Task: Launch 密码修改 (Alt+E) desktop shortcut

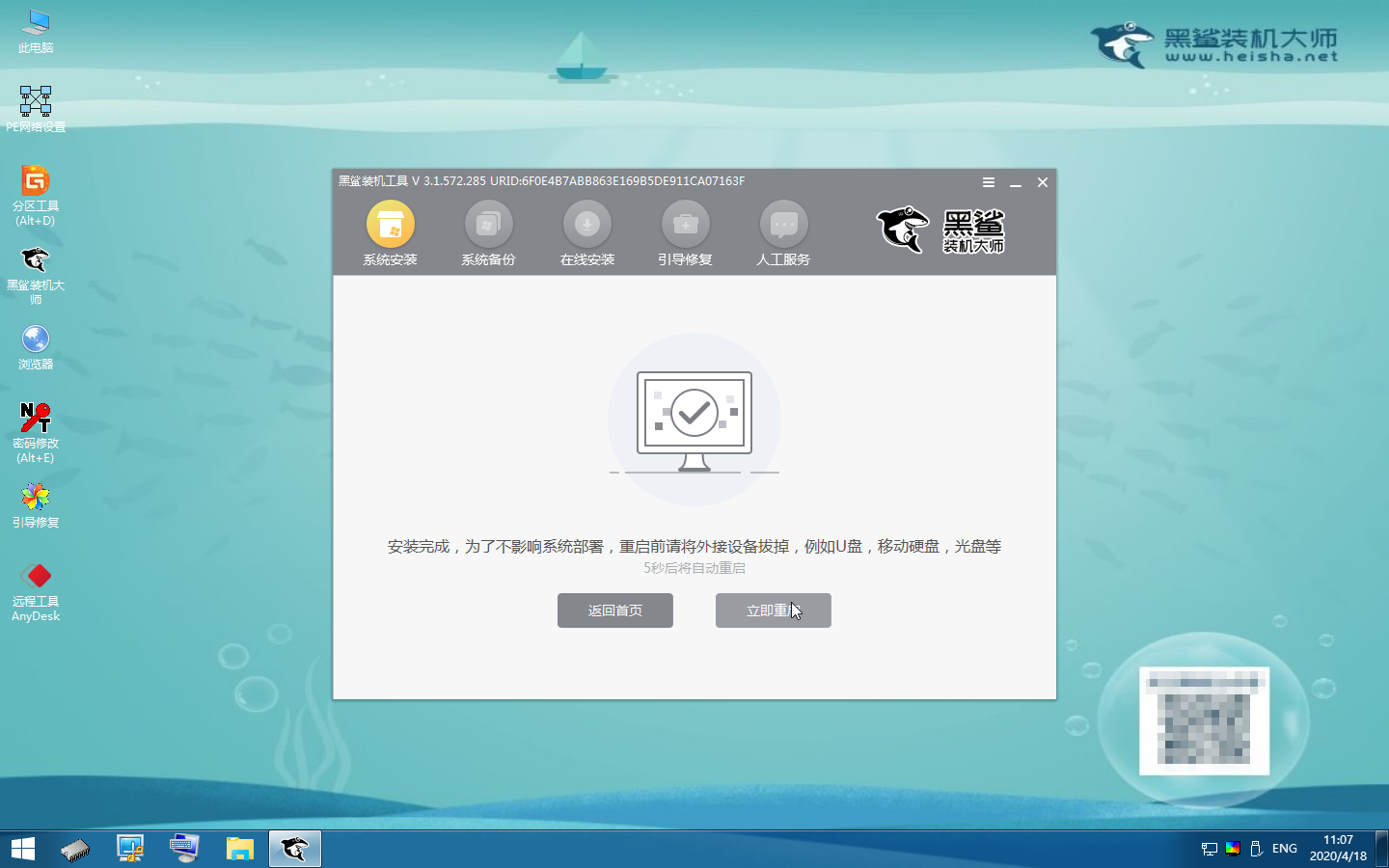Action: tap(36, 433)
